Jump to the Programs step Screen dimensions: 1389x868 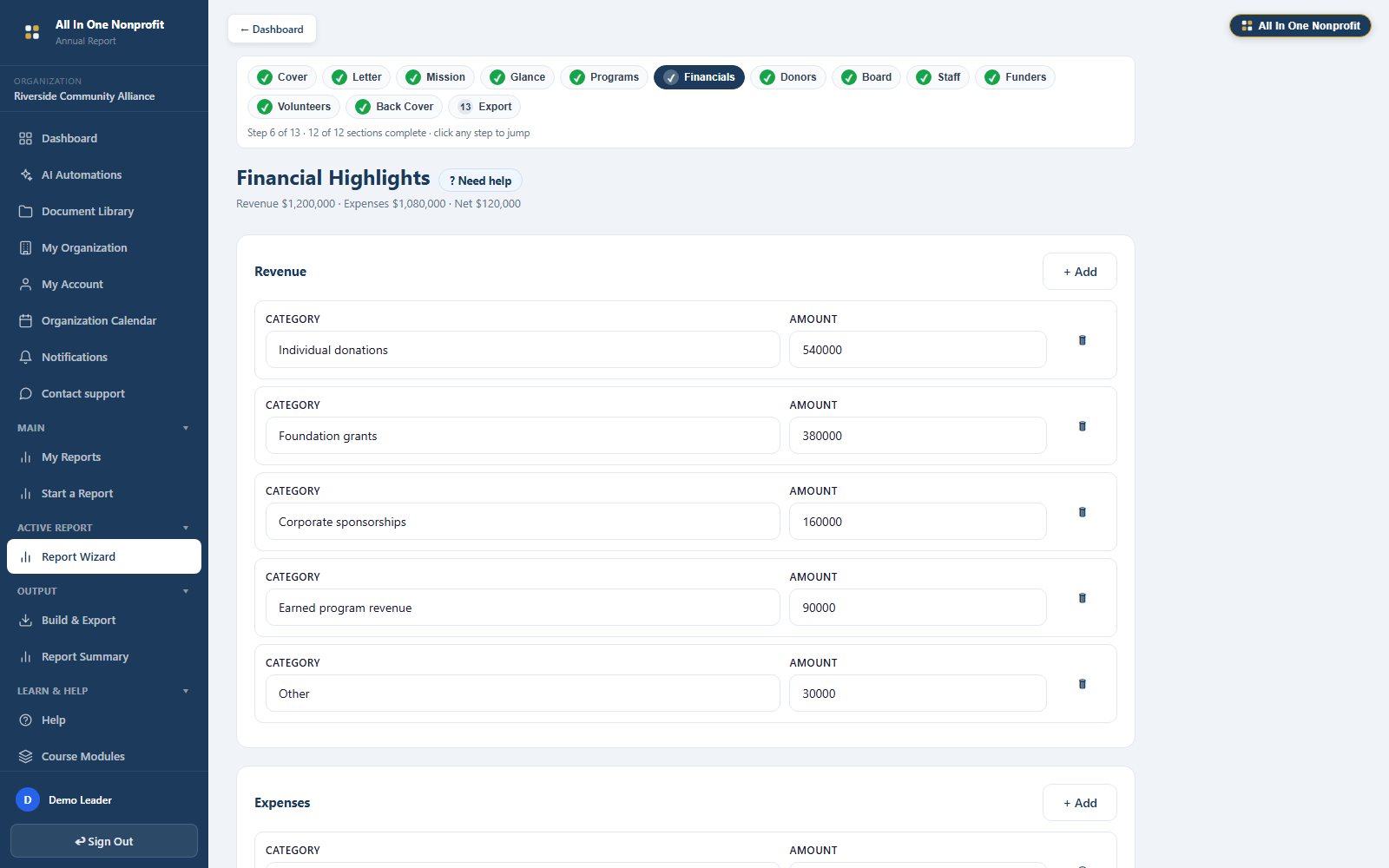pos(604,77)
